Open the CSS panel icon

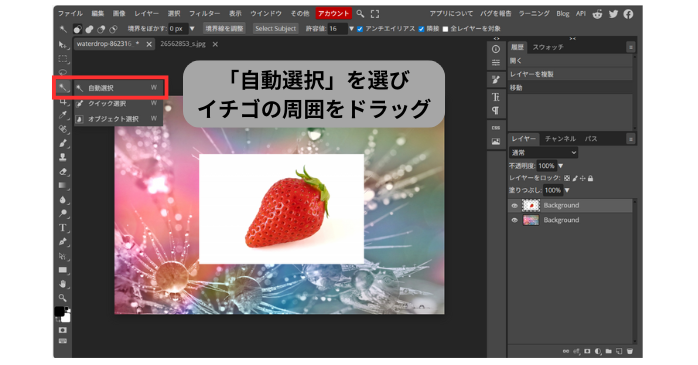tap(496, 128)
